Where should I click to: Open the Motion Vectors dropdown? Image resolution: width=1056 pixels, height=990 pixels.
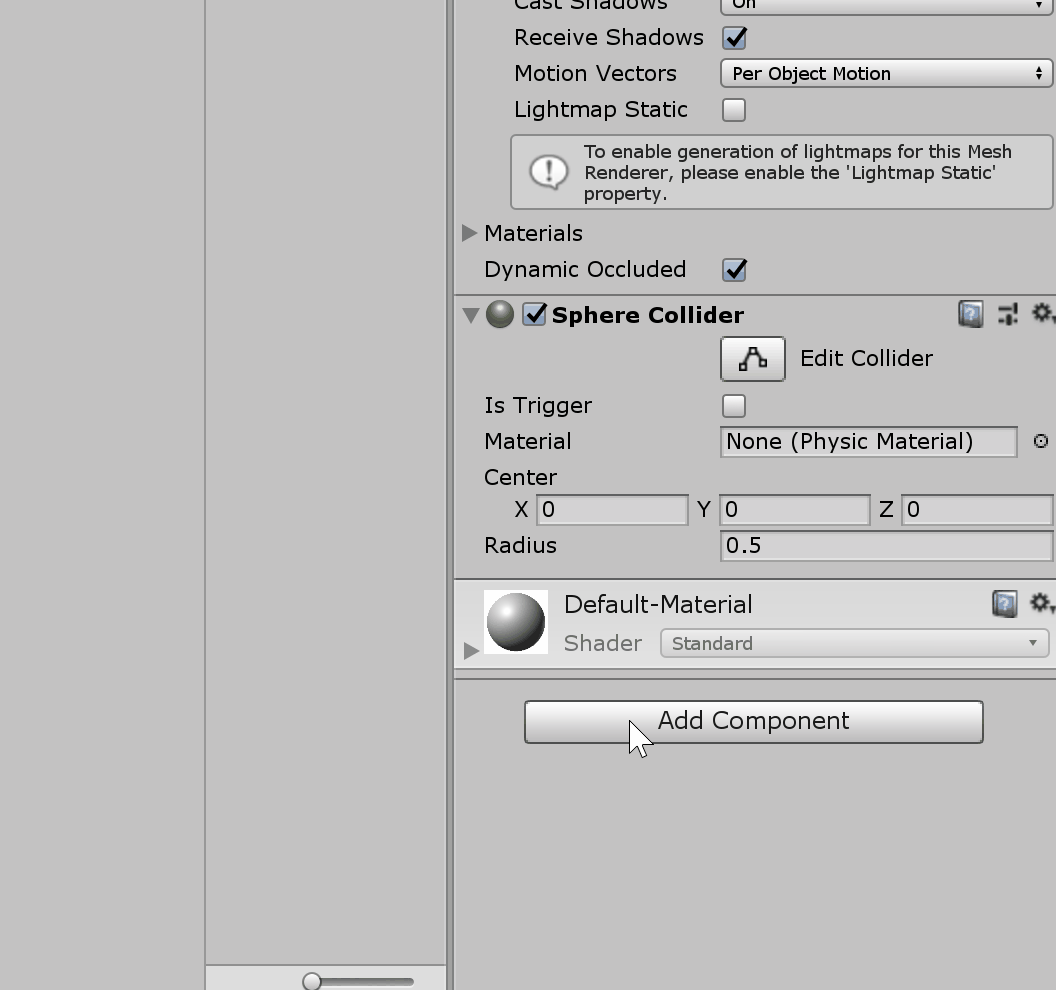tap(885, 73)
